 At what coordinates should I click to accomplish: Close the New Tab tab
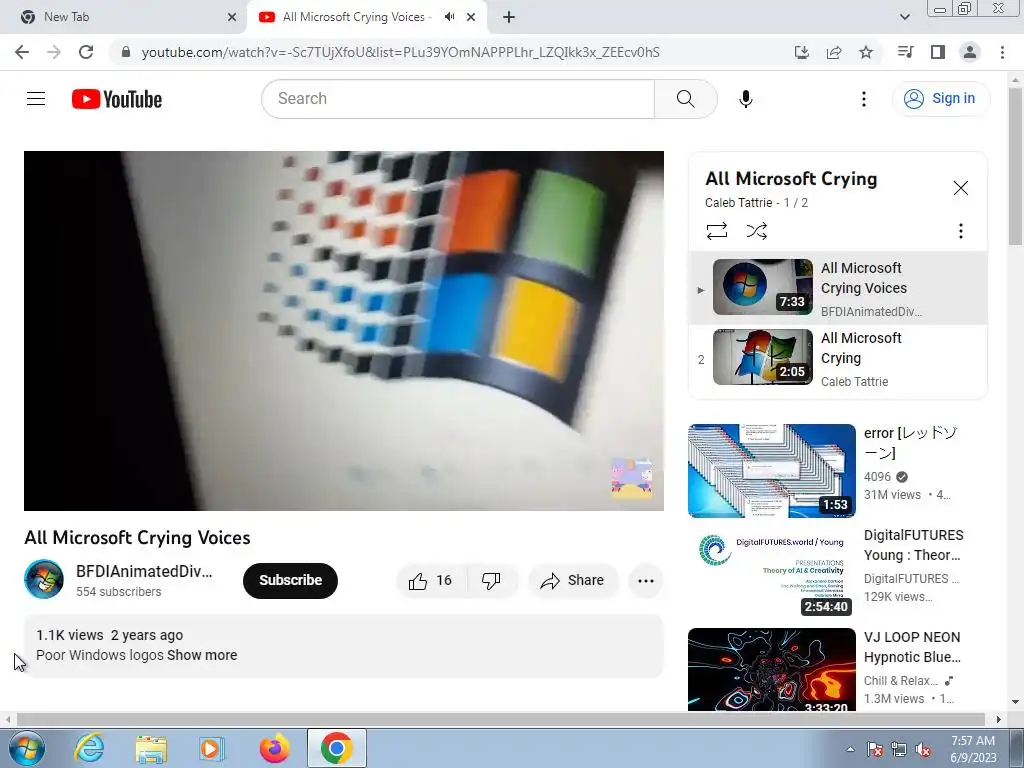(232, 17)
